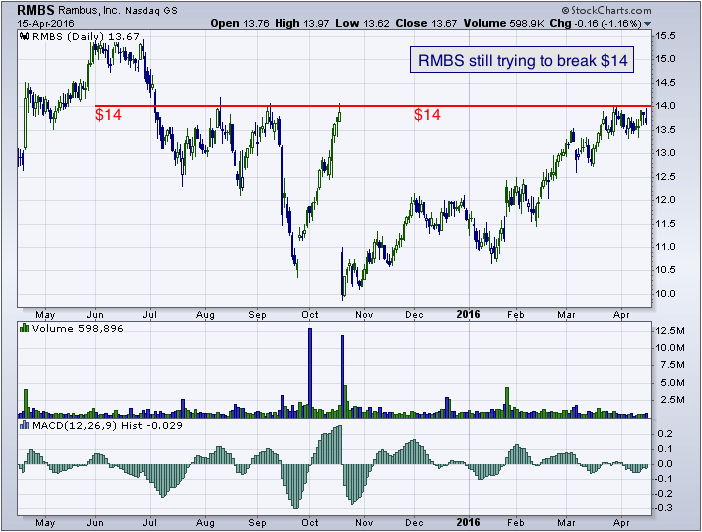Select the 'RMBS still trying to break $14' annotation box

click(x=522, y=60)
